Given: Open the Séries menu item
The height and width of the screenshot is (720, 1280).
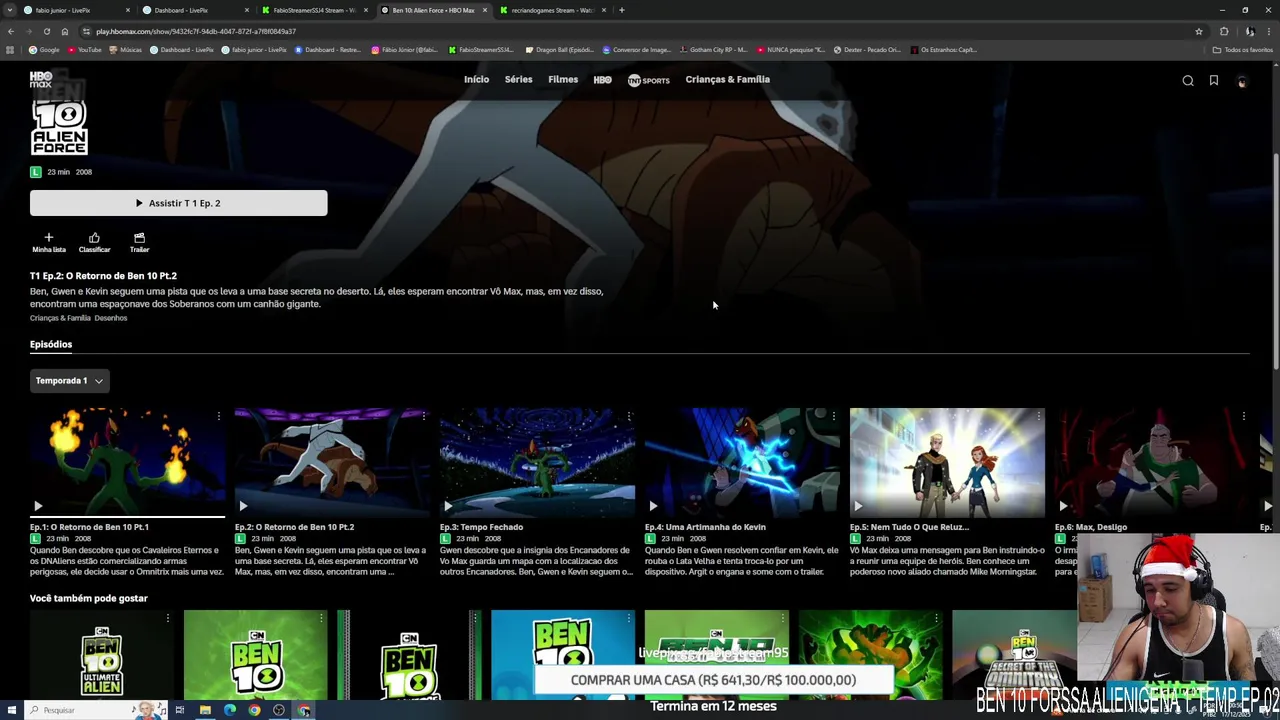Looking at the screenshot, I should [519, 79].
